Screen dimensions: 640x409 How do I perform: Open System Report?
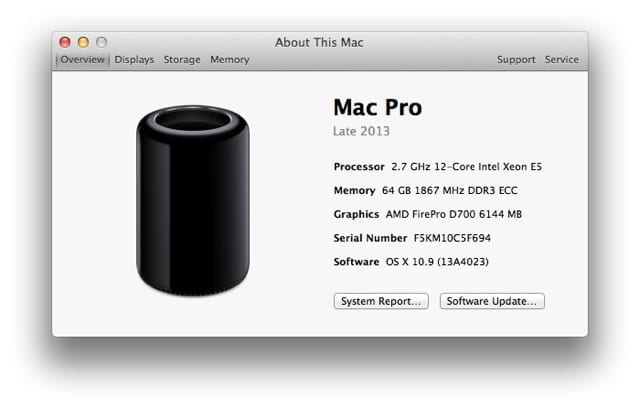(x=381, y=301)
